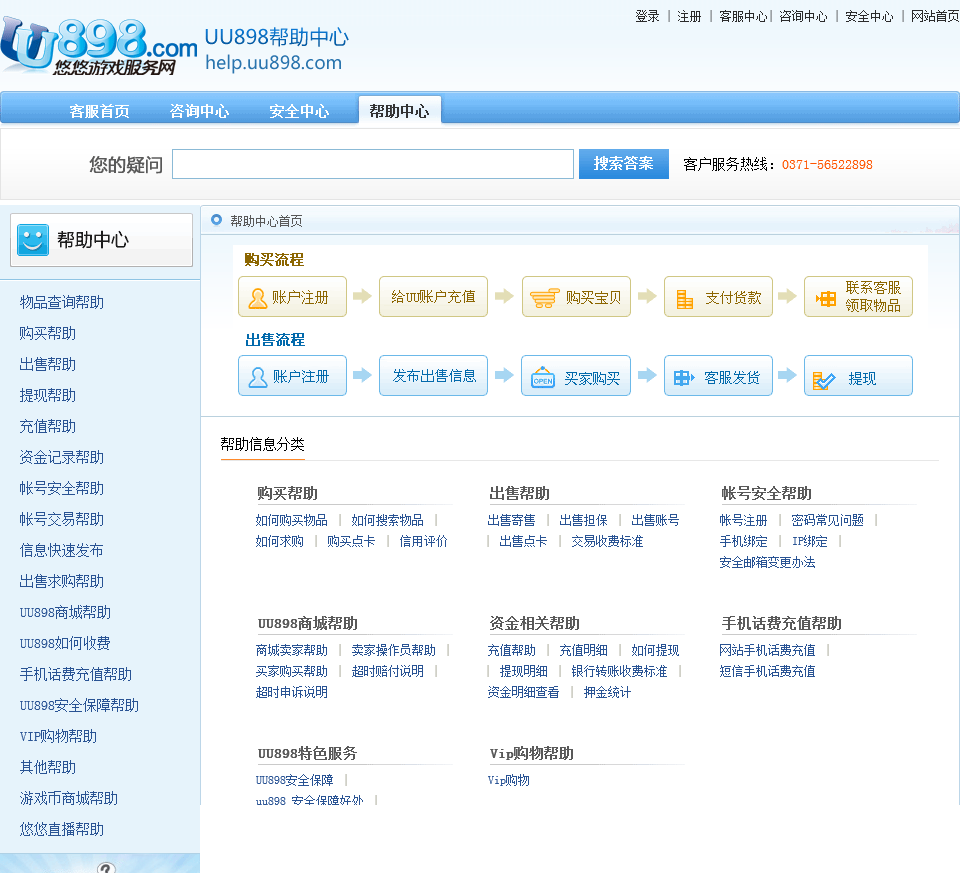Click the Vip购物 link
The width and height of the screenshot is (960, 873).
508,780
